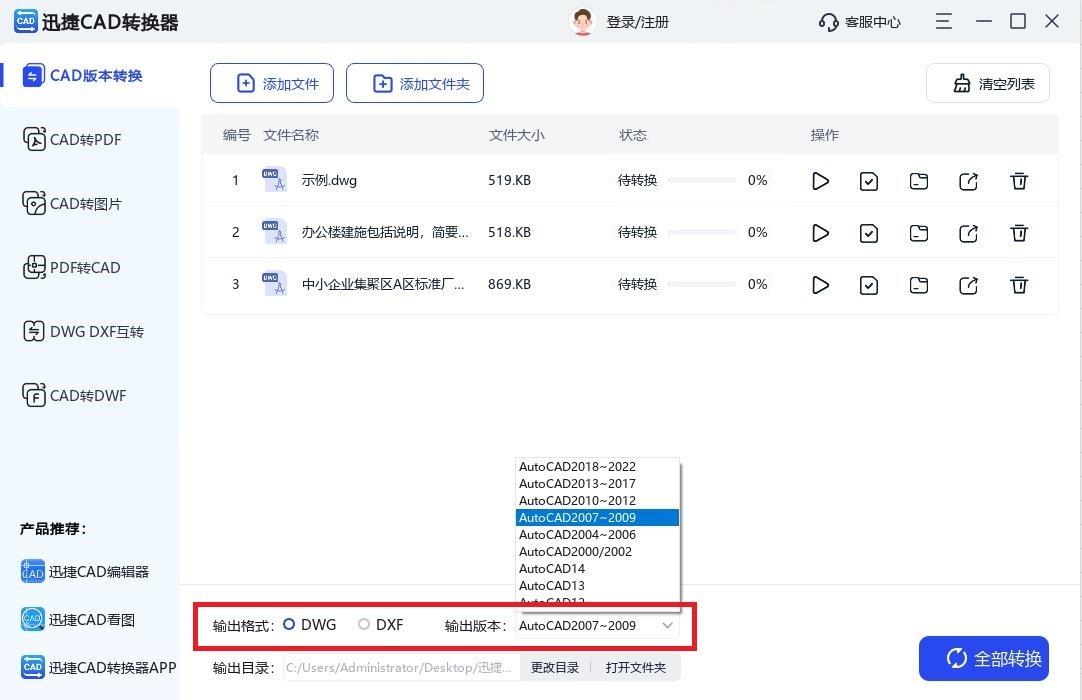
Task: Click progress bar of 示例.dwg row
Action: click(x=701, y=181)
